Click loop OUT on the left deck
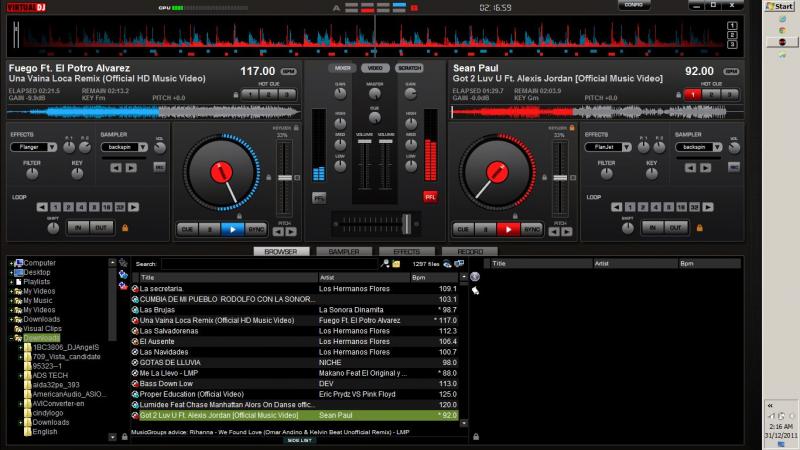 click(101, 227)
